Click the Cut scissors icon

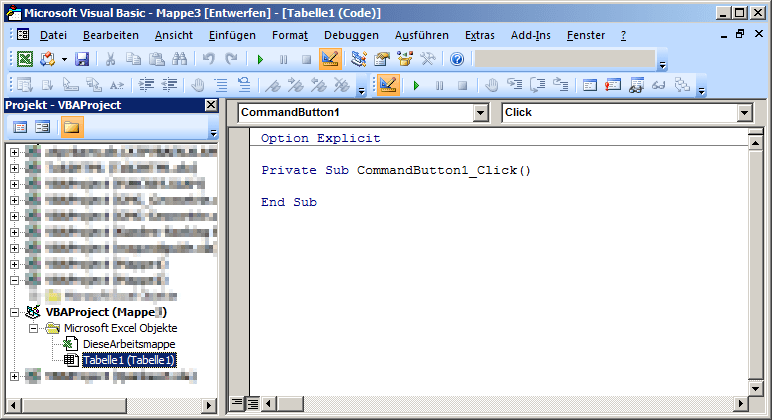point(110,60)
